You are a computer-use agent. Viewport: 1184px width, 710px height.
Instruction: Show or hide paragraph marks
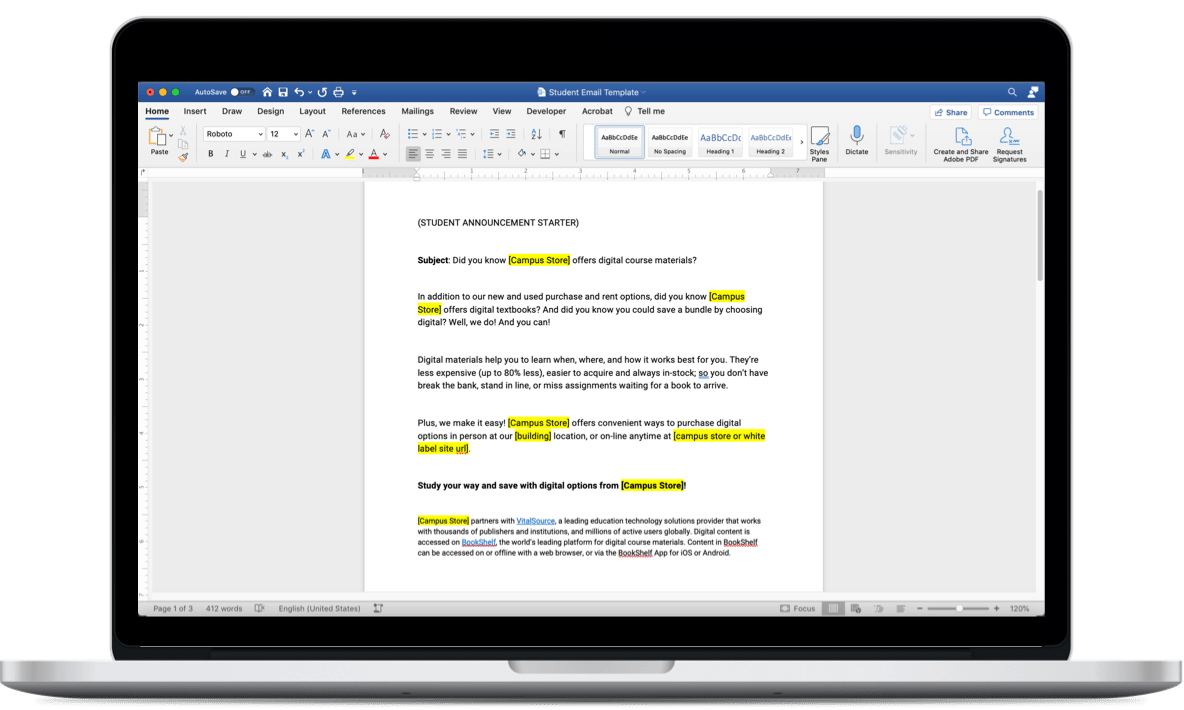coord(562,134)
